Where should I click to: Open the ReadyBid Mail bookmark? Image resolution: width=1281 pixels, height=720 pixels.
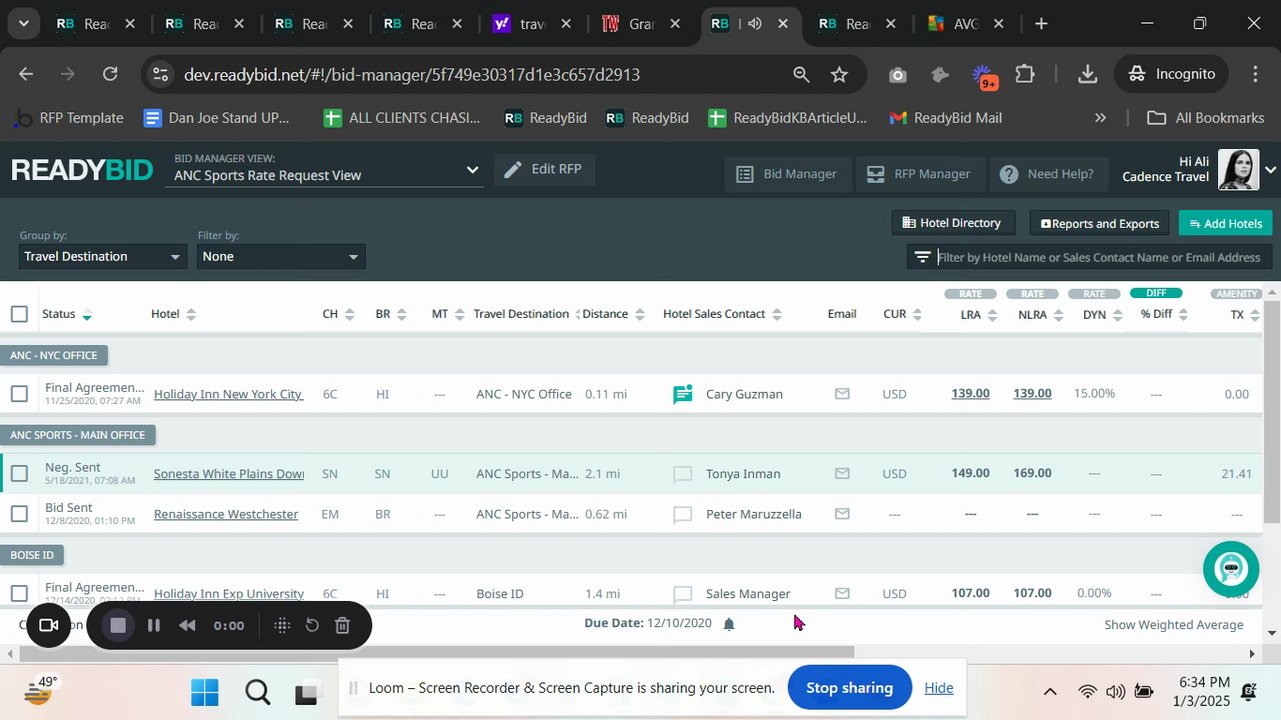tap(945, 118)
